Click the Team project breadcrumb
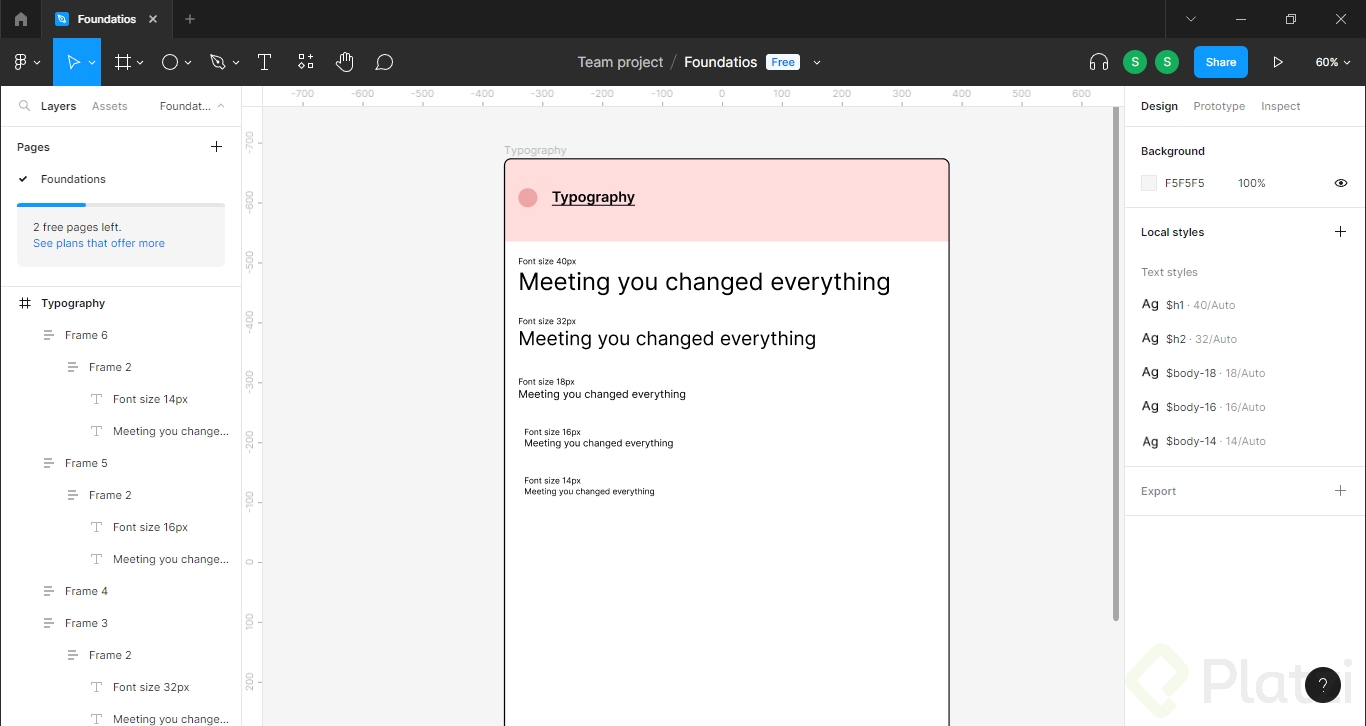The width and height of the screenshot is (1366, 726). [620, 62]
